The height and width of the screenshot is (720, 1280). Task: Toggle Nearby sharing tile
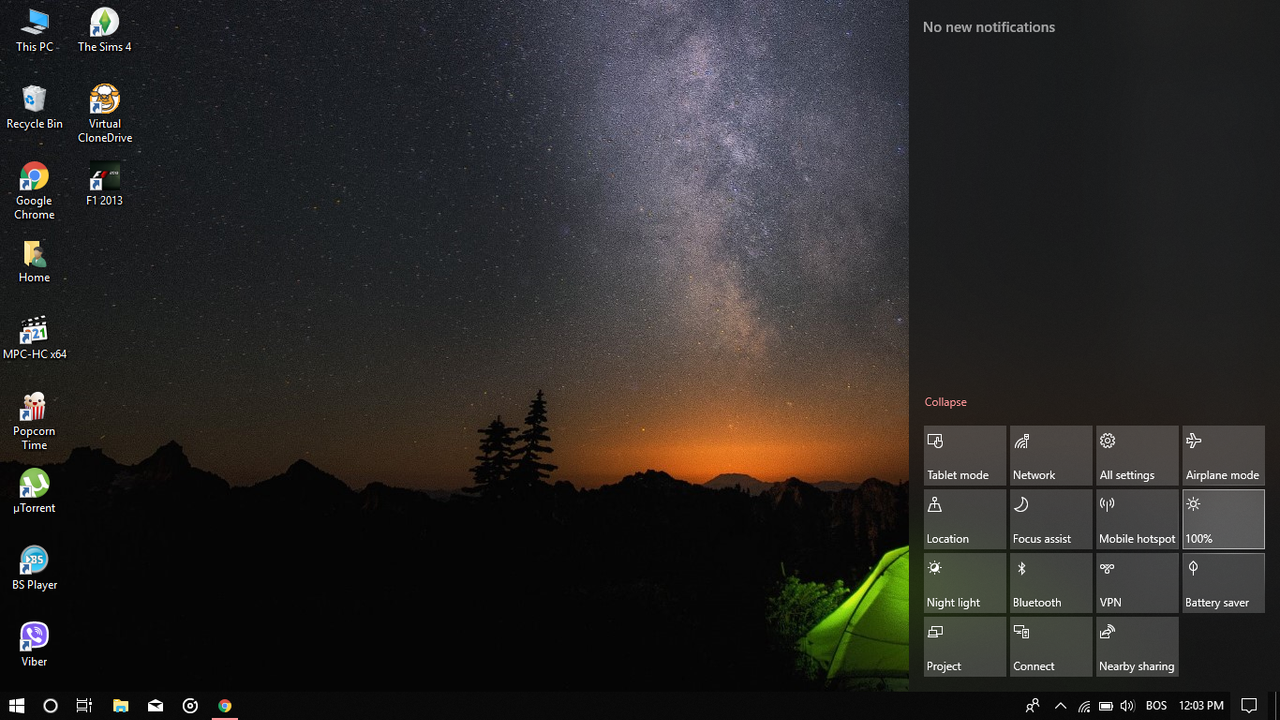pos(1137,646)
